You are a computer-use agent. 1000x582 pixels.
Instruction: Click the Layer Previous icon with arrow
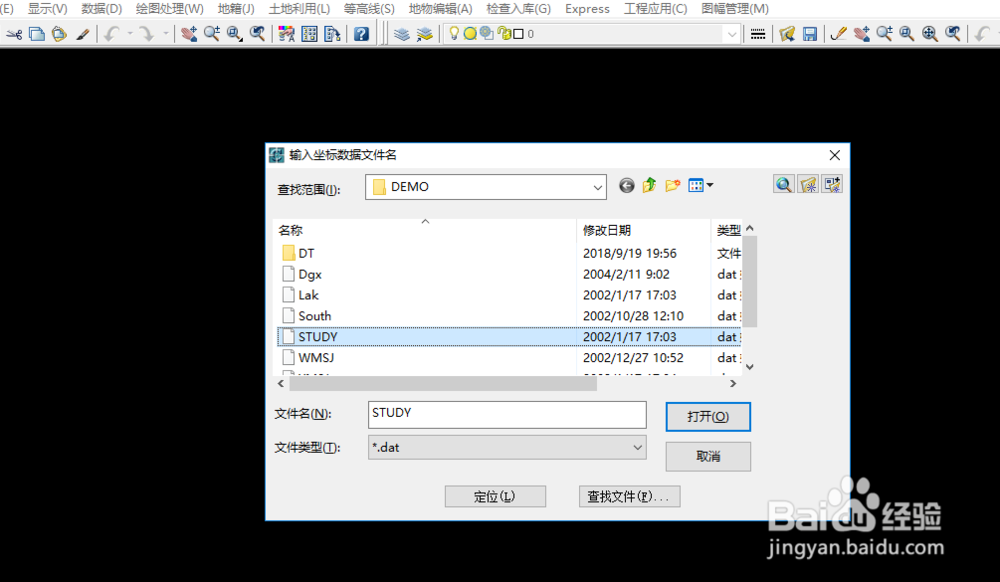(x=424, y=34)
